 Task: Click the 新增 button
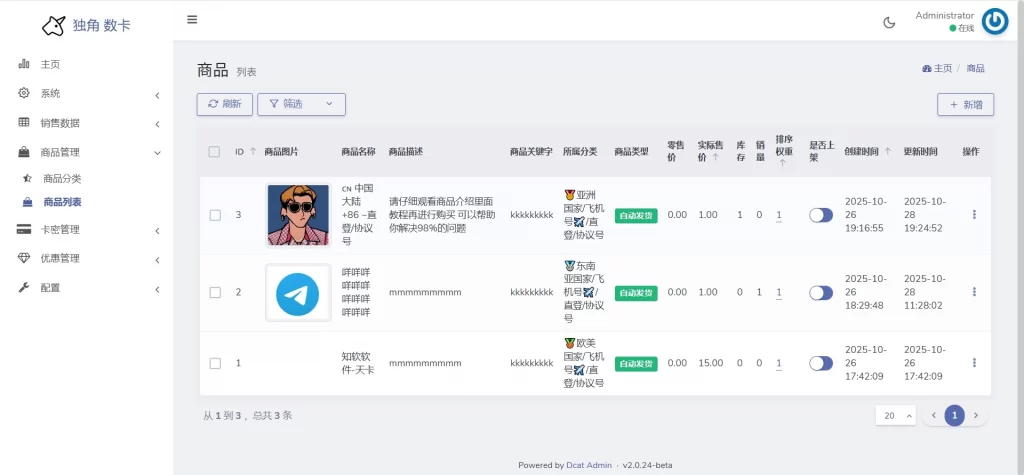coord(965,104)
